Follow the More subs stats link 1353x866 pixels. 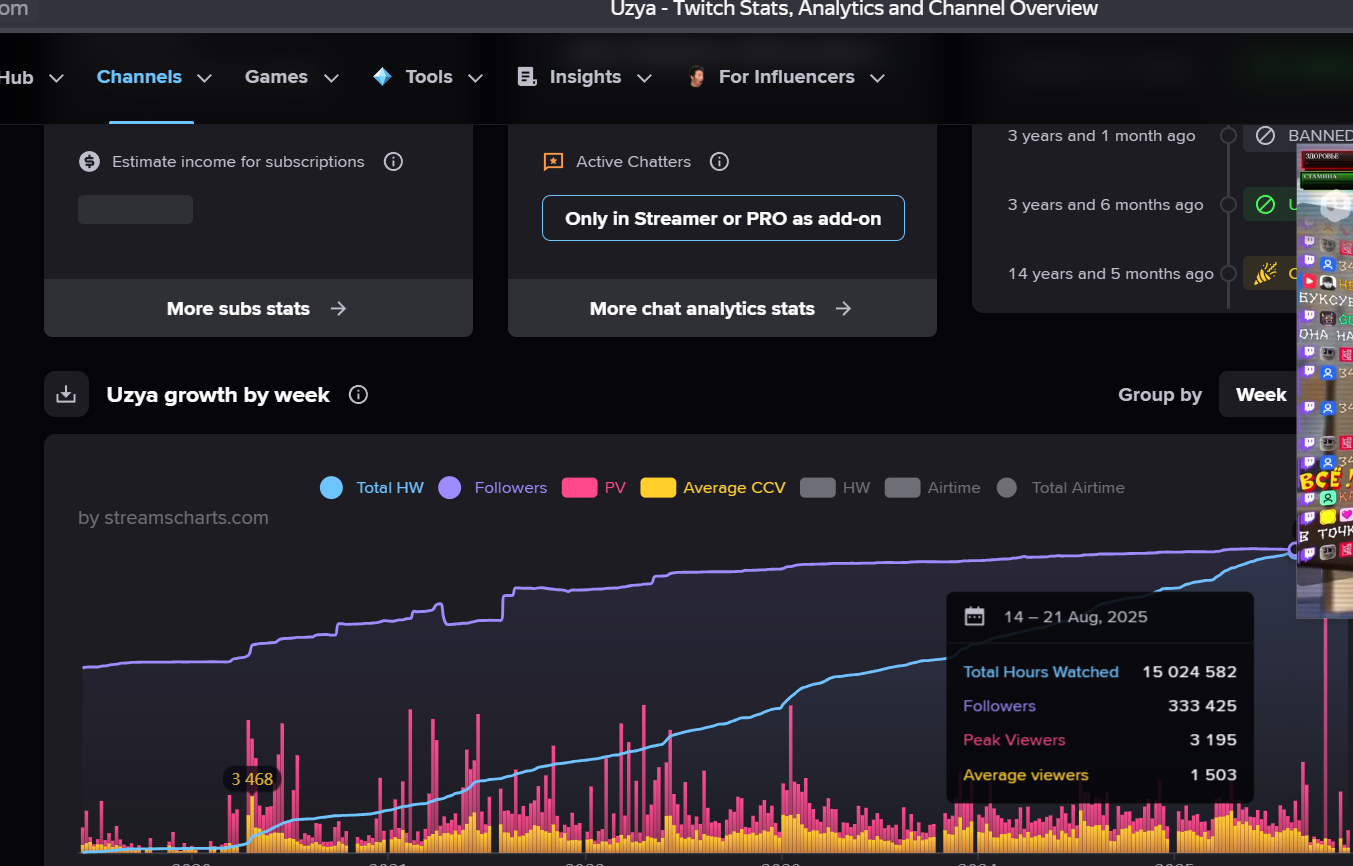[x=258, y=308]
